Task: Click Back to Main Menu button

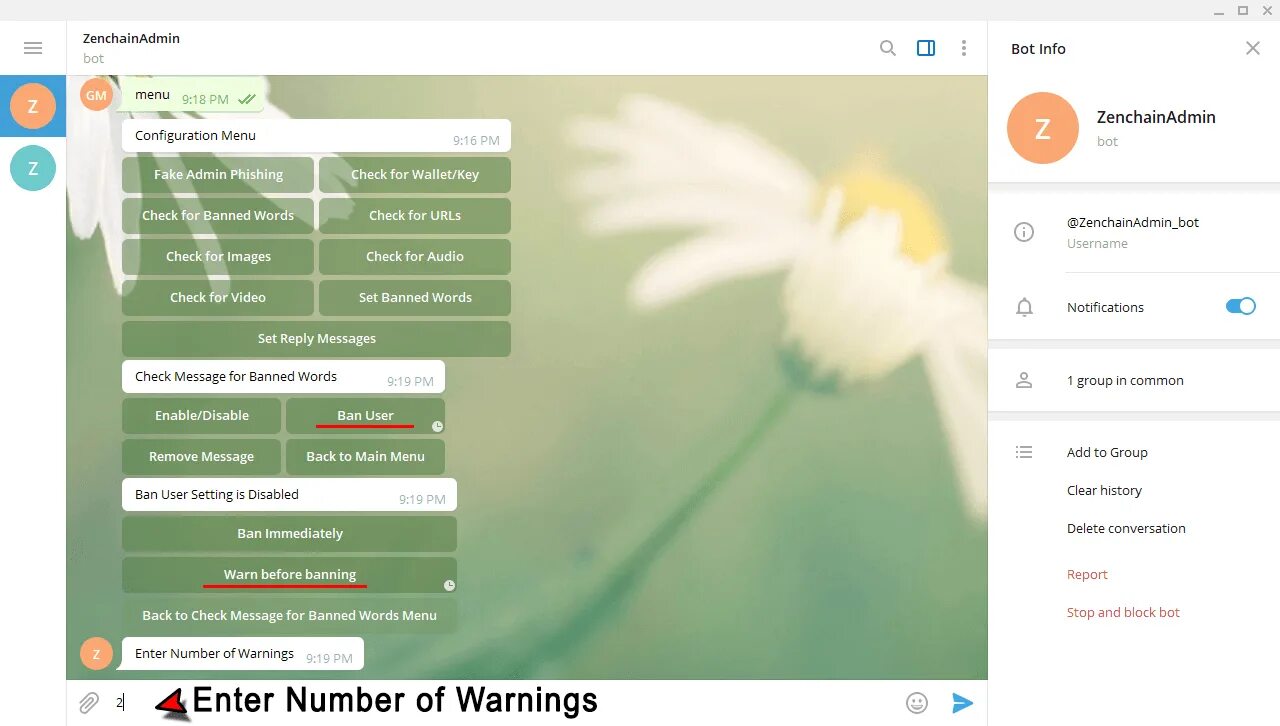Action: (x=365, y=456)
